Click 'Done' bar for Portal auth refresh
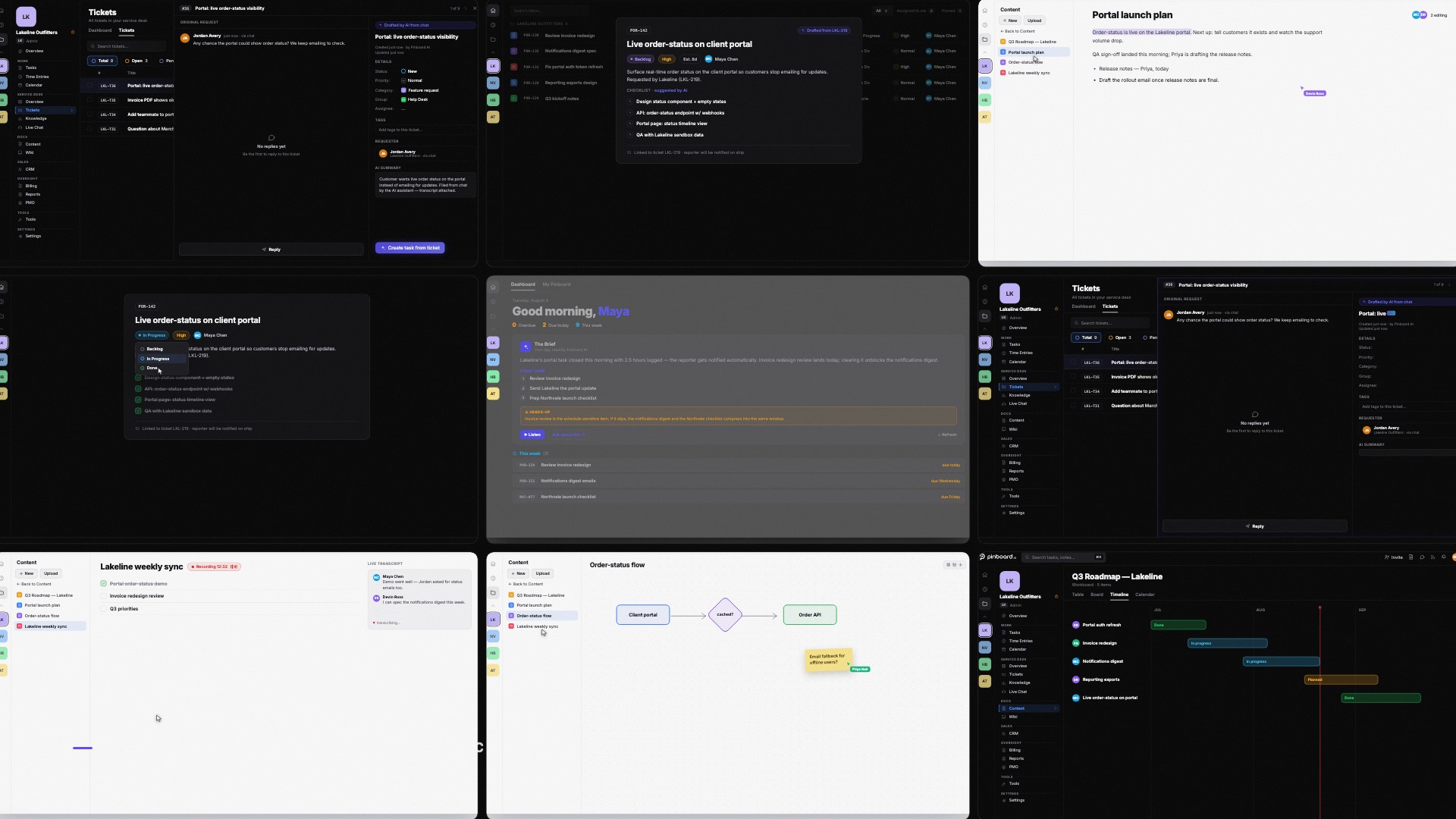The width and height of the screenshot is (1456, 819). click(x=1178, y=625)
